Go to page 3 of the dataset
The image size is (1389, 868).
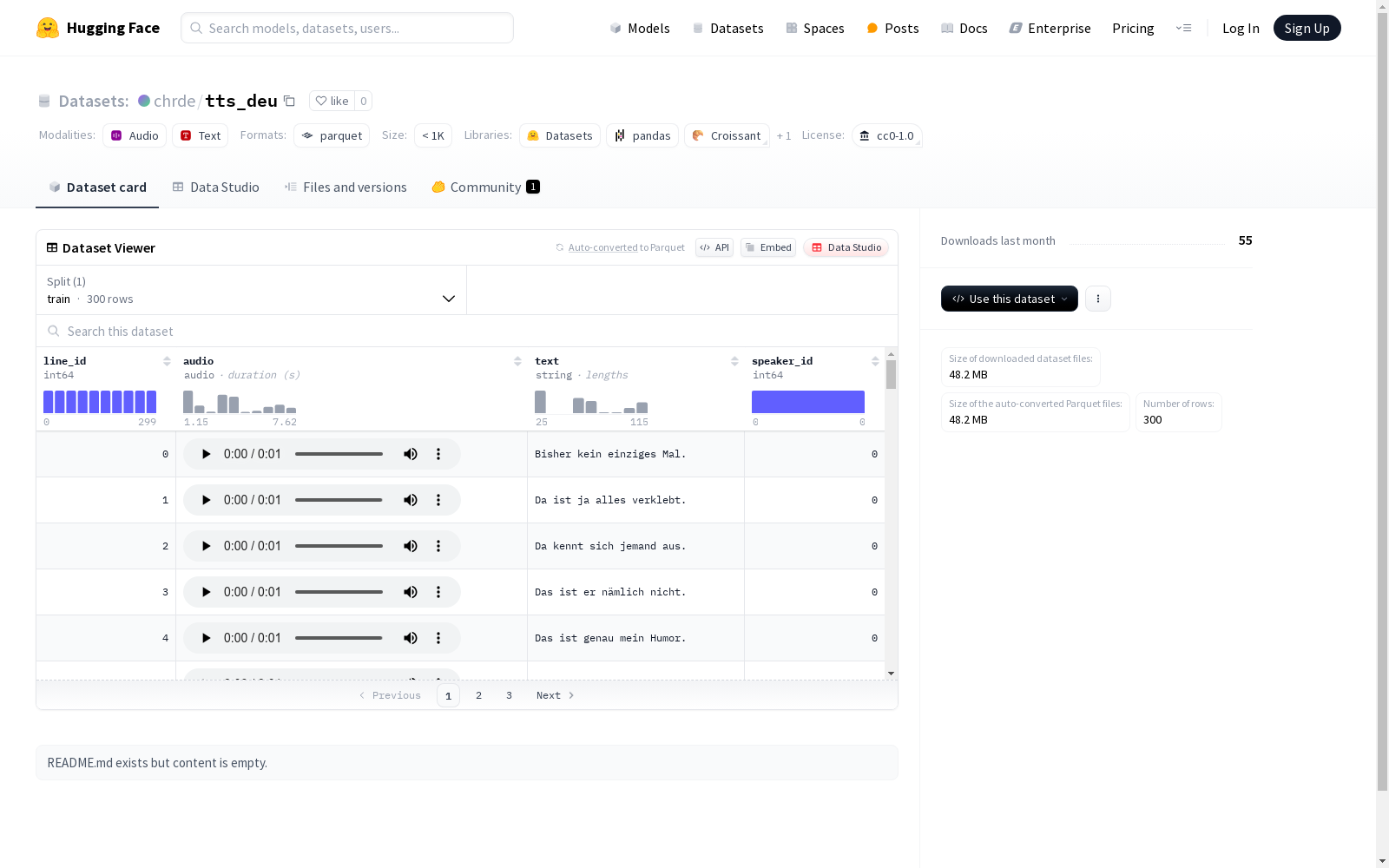tap(509, 695)
